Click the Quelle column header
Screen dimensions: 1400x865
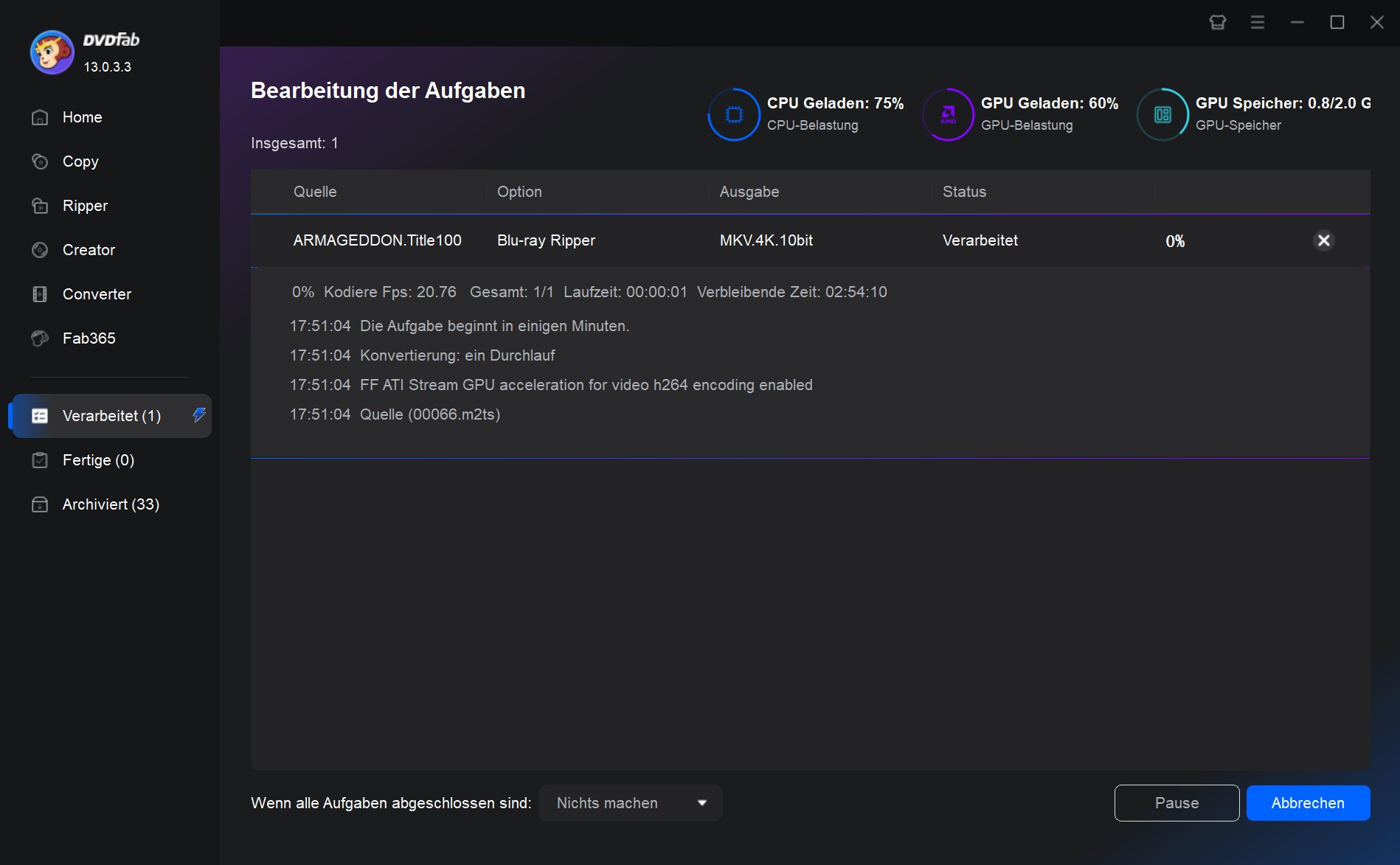pos(315,192)
